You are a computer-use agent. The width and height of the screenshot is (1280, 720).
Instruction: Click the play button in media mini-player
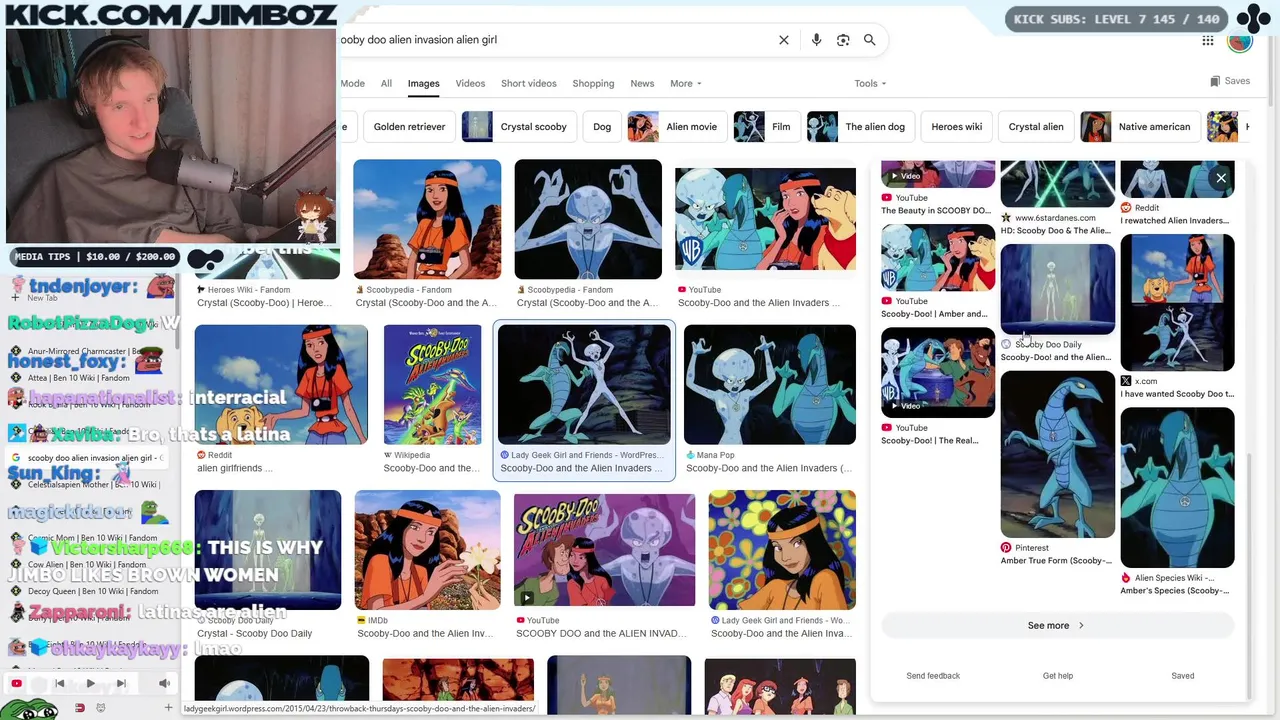coord(90,684)
